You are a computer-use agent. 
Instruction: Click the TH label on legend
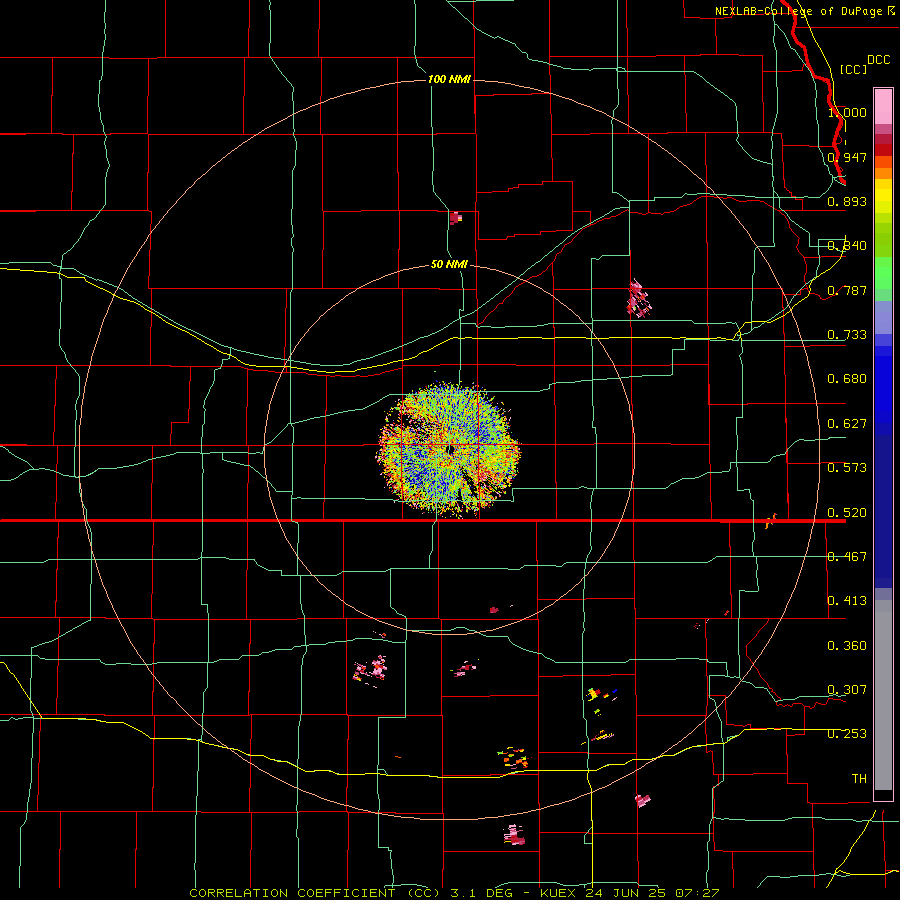(x=859, y=779)
